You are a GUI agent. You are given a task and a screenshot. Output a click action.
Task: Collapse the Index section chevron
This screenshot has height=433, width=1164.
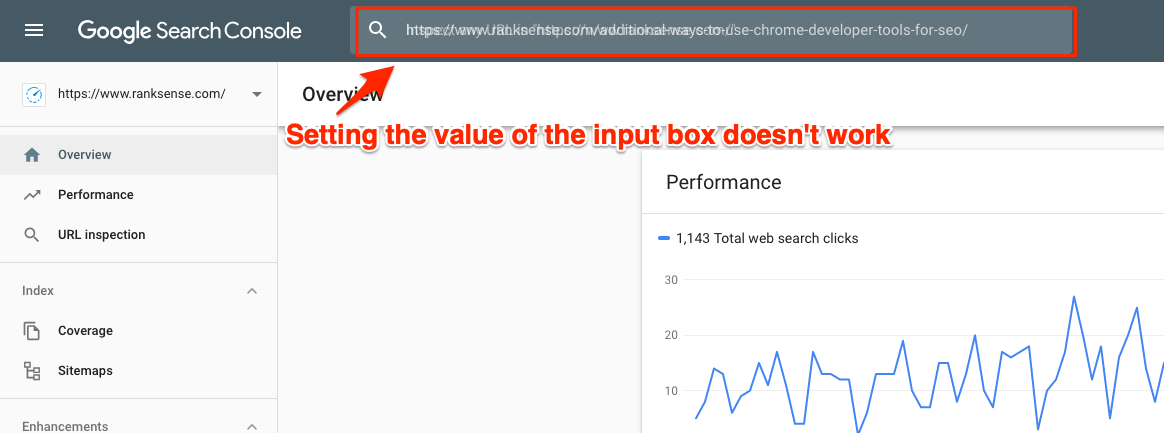[252, 291]
